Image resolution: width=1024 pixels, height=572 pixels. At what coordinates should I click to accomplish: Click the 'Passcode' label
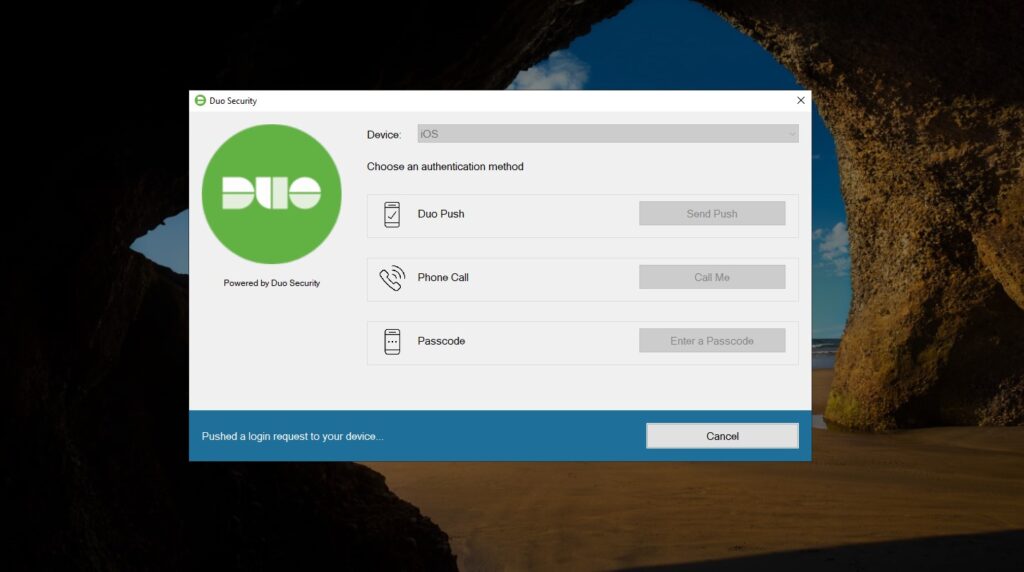pyautogui.click(x=441, y=341)
